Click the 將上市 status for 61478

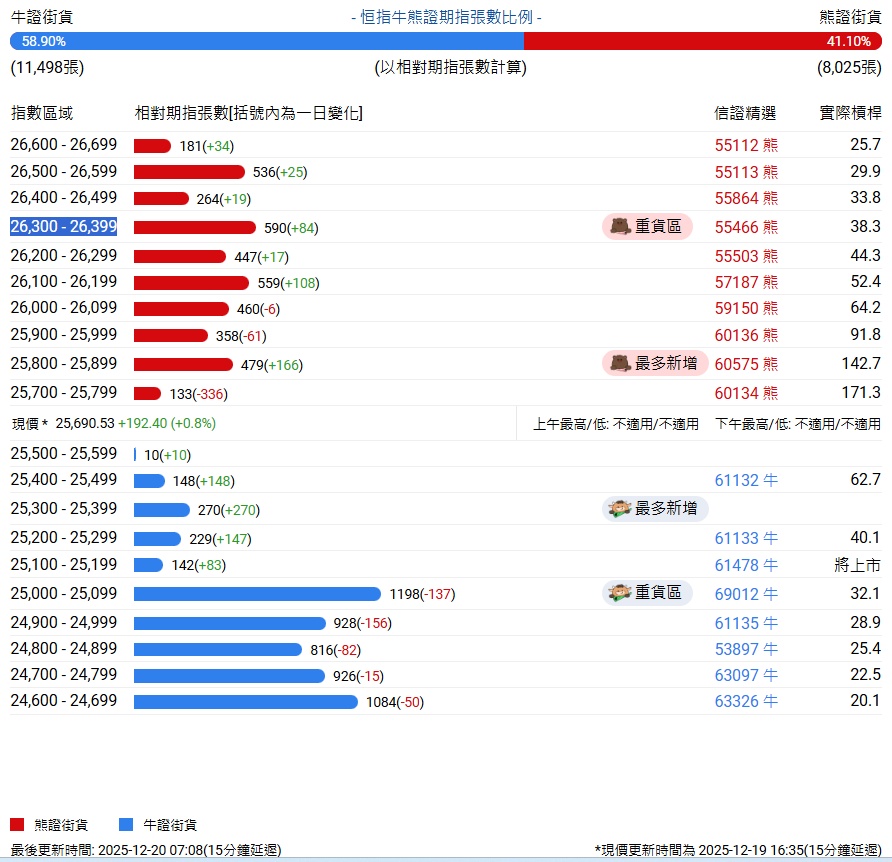pos(857,565)
